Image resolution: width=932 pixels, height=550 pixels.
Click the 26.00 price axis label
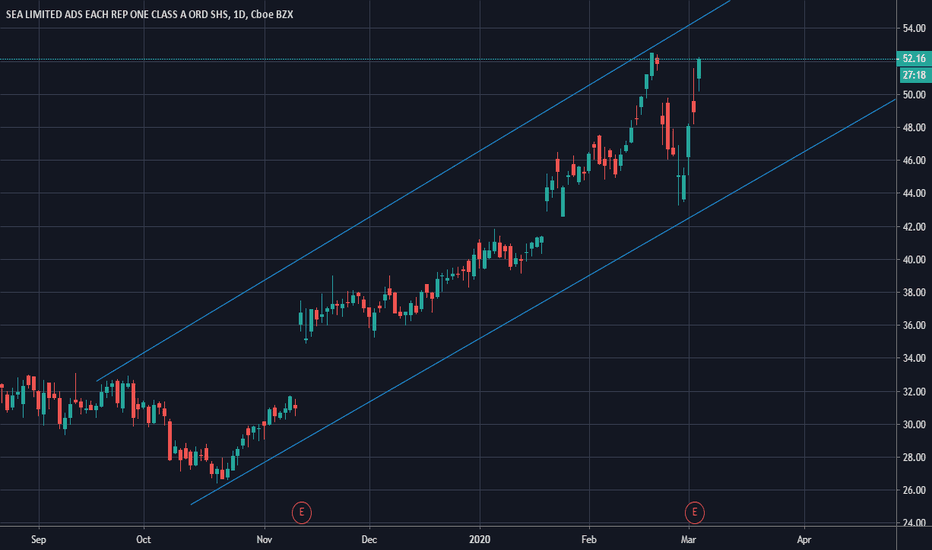point(914,490)
